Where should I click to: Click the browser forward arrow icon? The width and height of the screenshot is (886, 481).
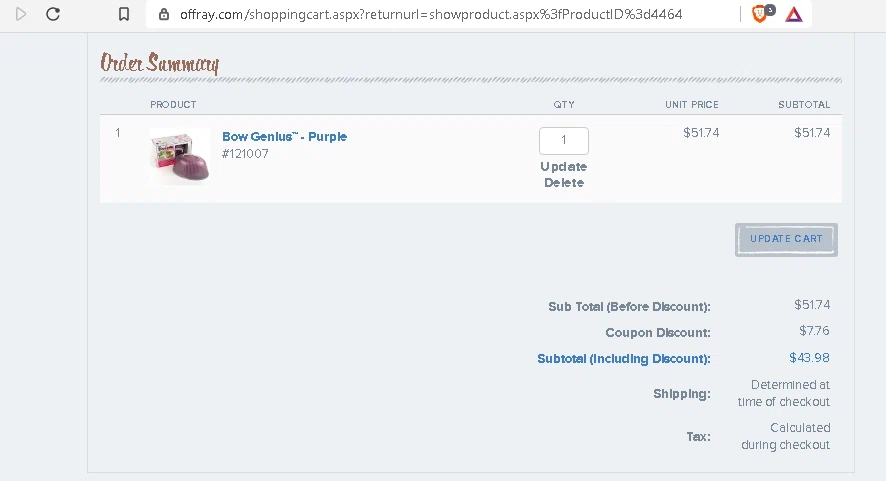21,14
